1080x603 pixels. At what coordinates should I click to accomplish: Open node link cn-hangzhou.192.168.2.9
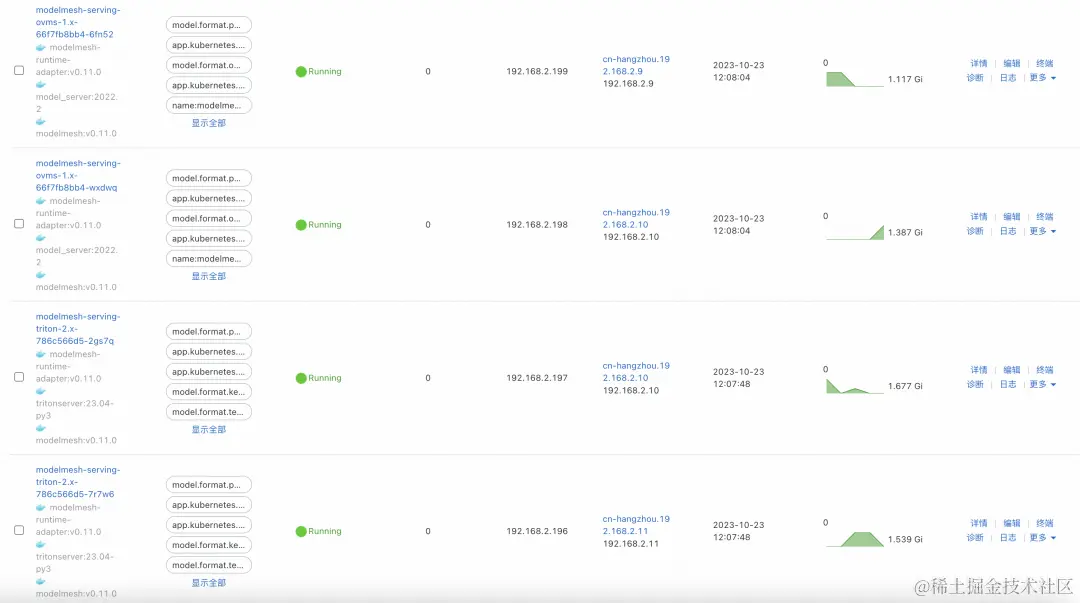click(636, 65)
